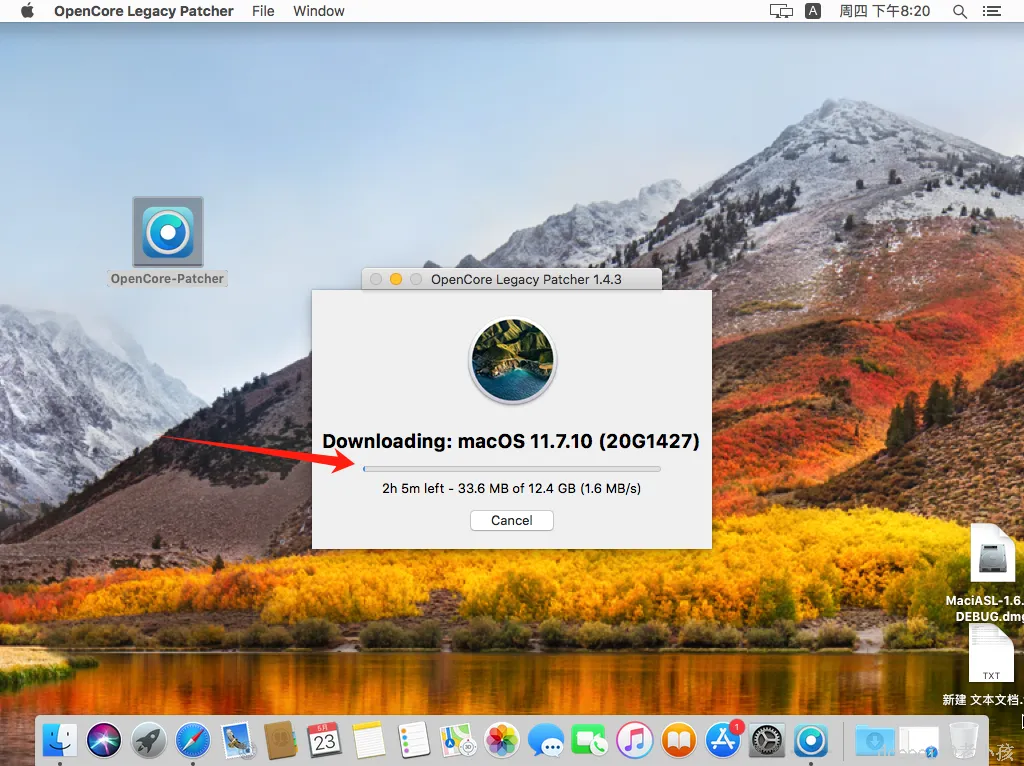Open the File menu

(x=263, y=11)
